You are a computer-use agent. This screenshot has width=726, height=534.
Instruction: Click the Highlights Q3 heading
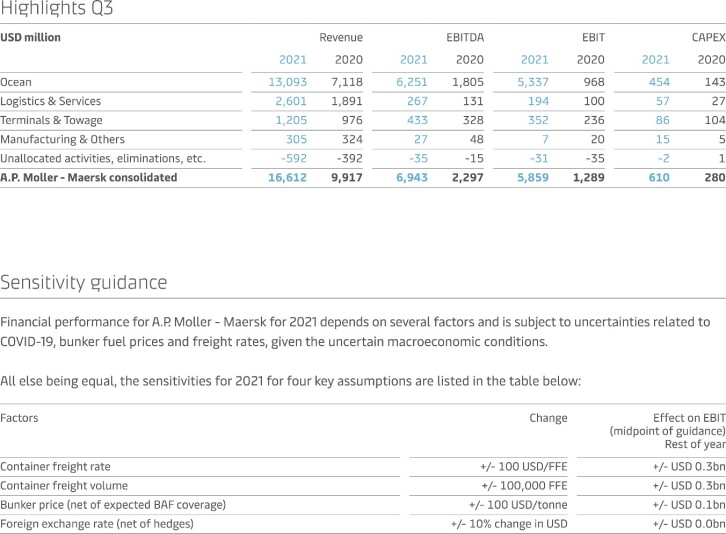tap(57, 10)
